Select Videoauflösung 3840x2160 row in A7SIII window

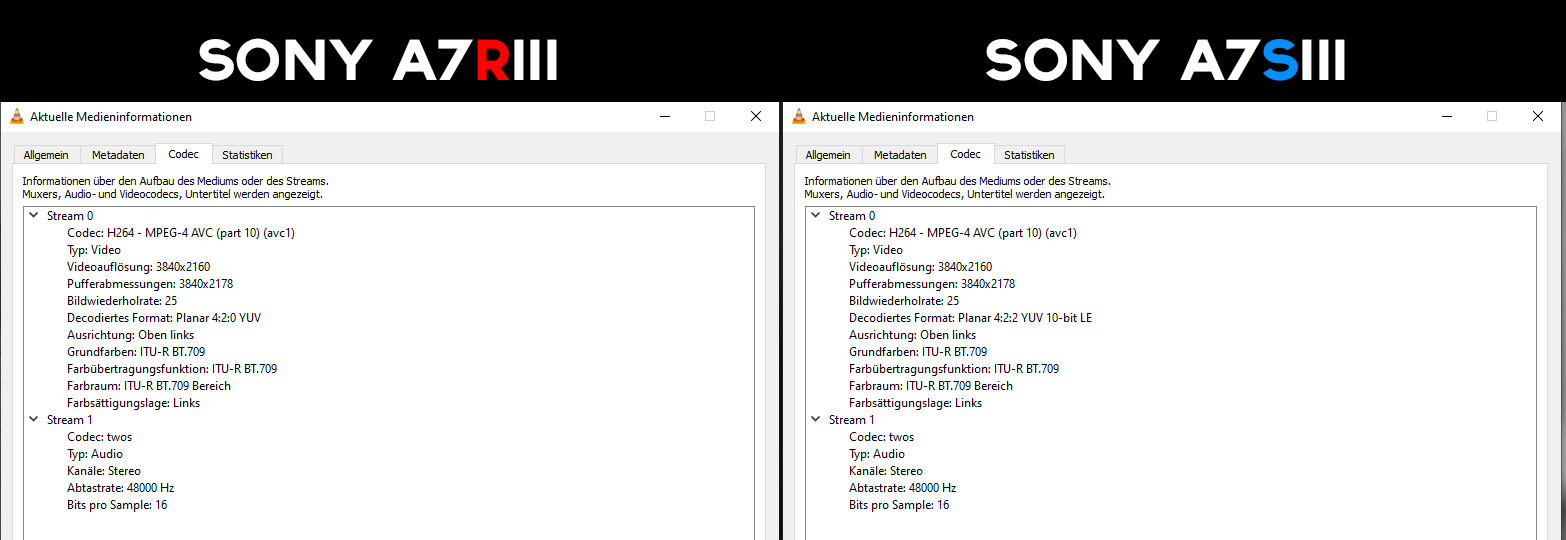click(x=921, y=267)
